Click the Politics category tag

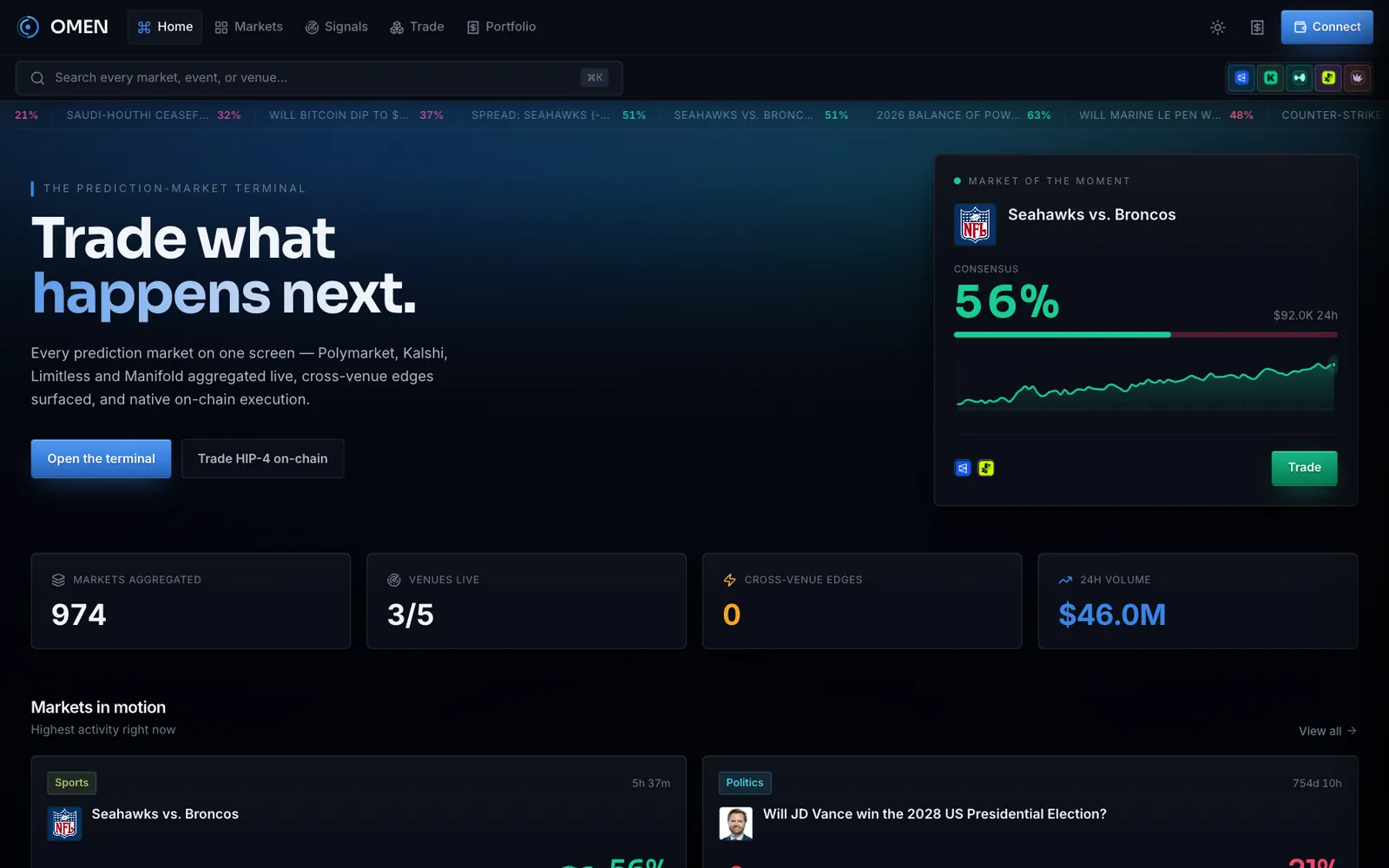[745, 783]
